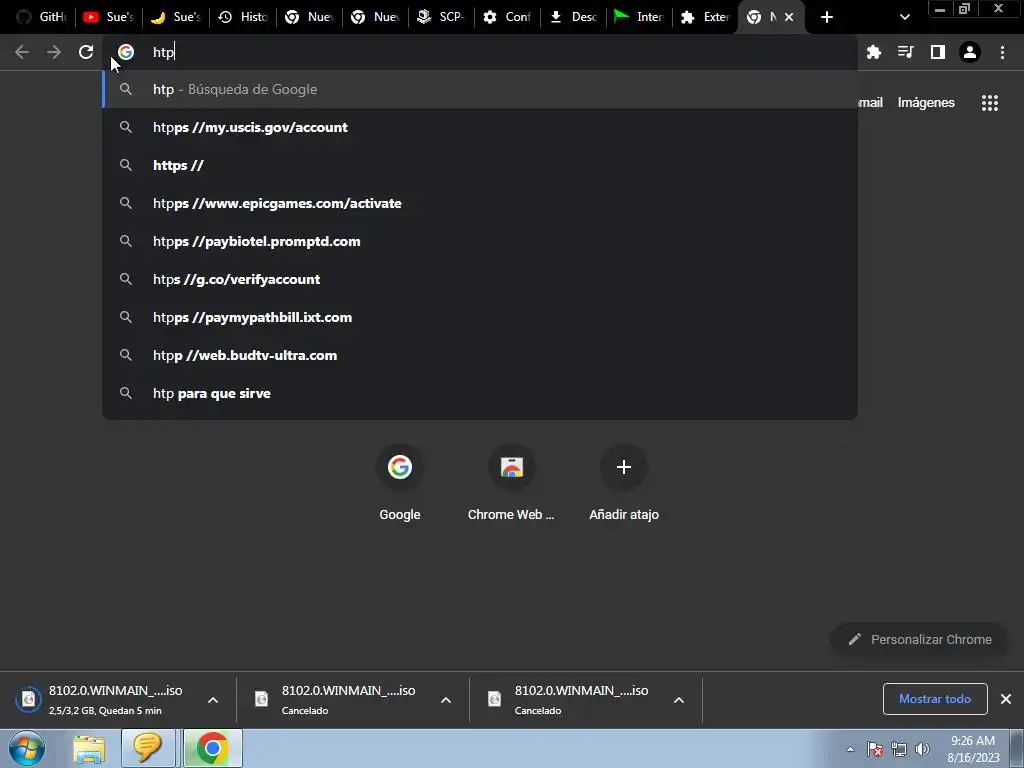Expand options for the rightmost cancelled ISO download
Viewport: 1024px width, 768px height.
(679, 700)
